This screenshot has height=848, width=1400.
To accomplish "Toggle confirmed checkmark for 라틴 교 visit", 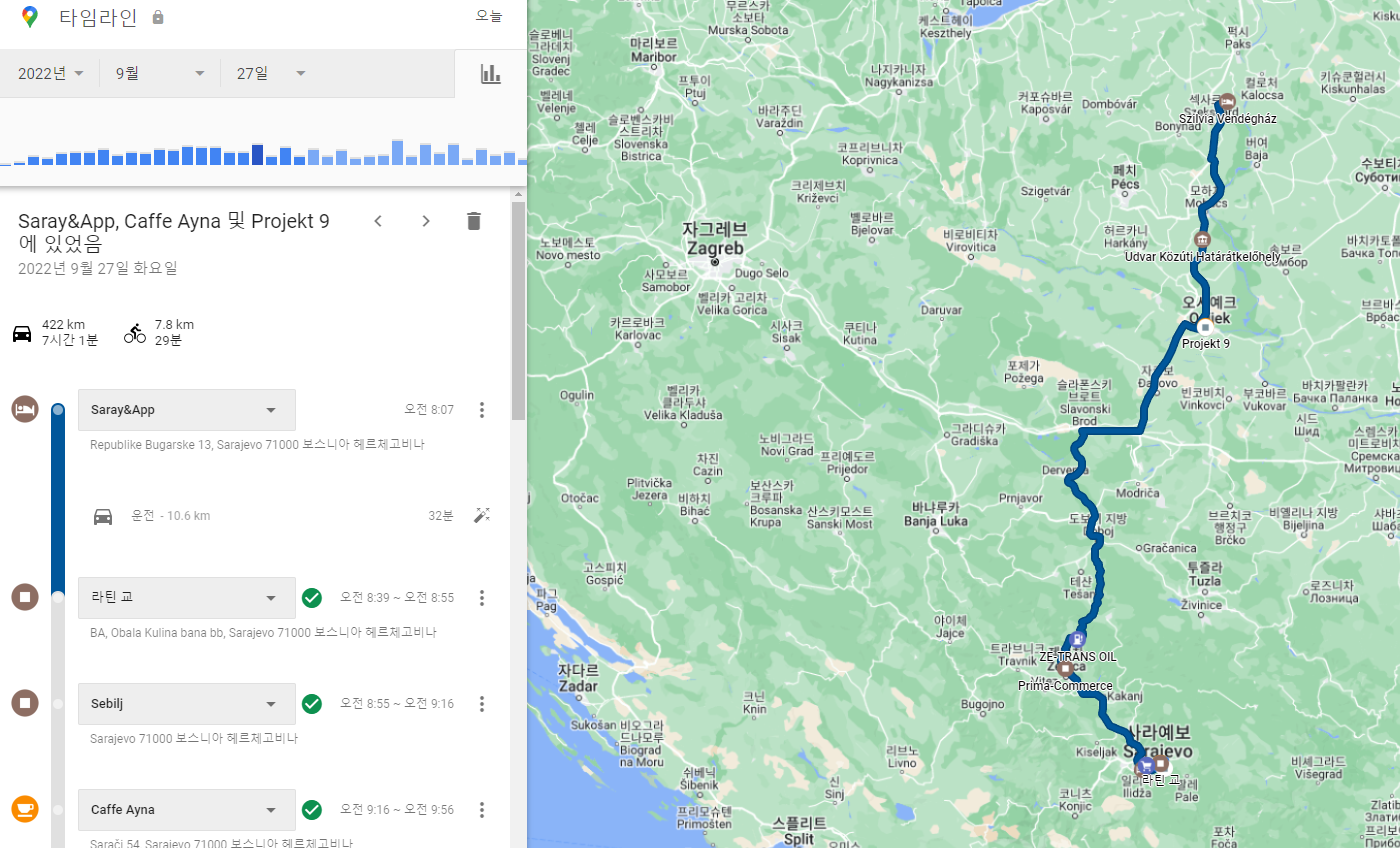I will click(312, 598).
